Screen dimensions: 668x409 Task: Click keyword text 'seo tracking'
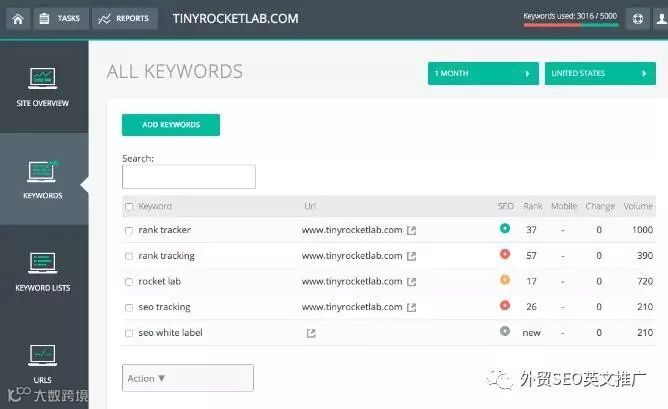pyautogui.click(x=164, y=307)
